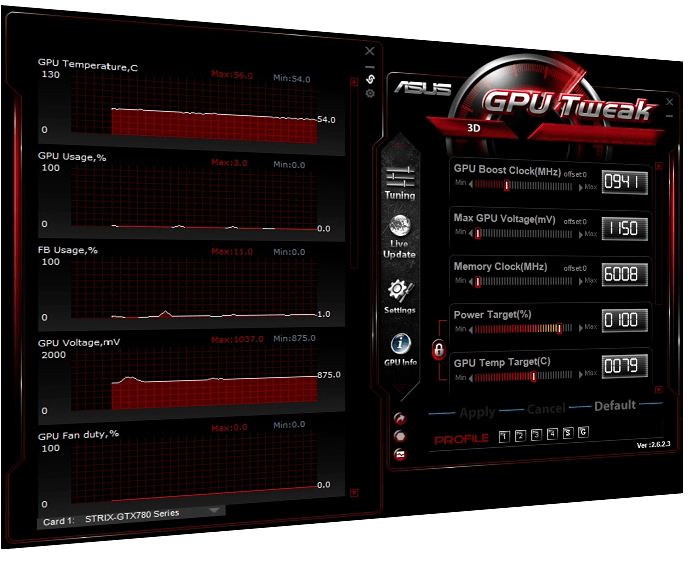Click the GPU Boost Clock value field 0941
This screenshot has height=570, width=690.
[x=624, y=182]
